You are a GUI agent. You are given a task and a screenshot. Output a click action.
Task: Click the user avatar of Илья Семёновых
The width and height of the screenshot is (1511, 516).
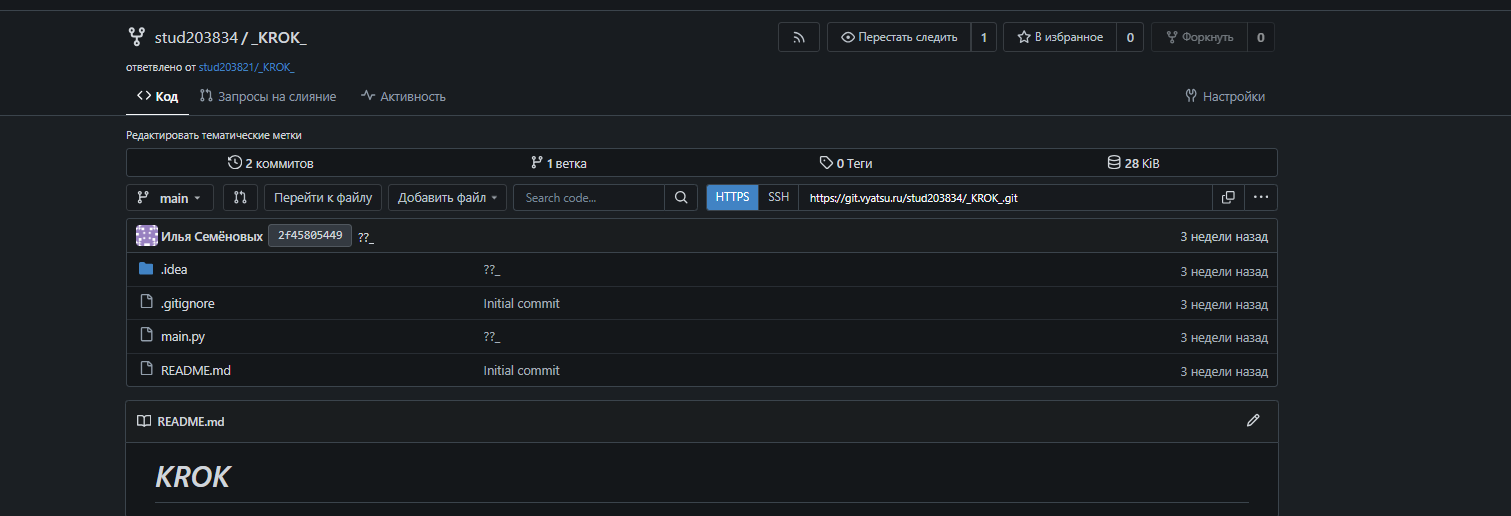pyautogui.click(x=147, y=236)
